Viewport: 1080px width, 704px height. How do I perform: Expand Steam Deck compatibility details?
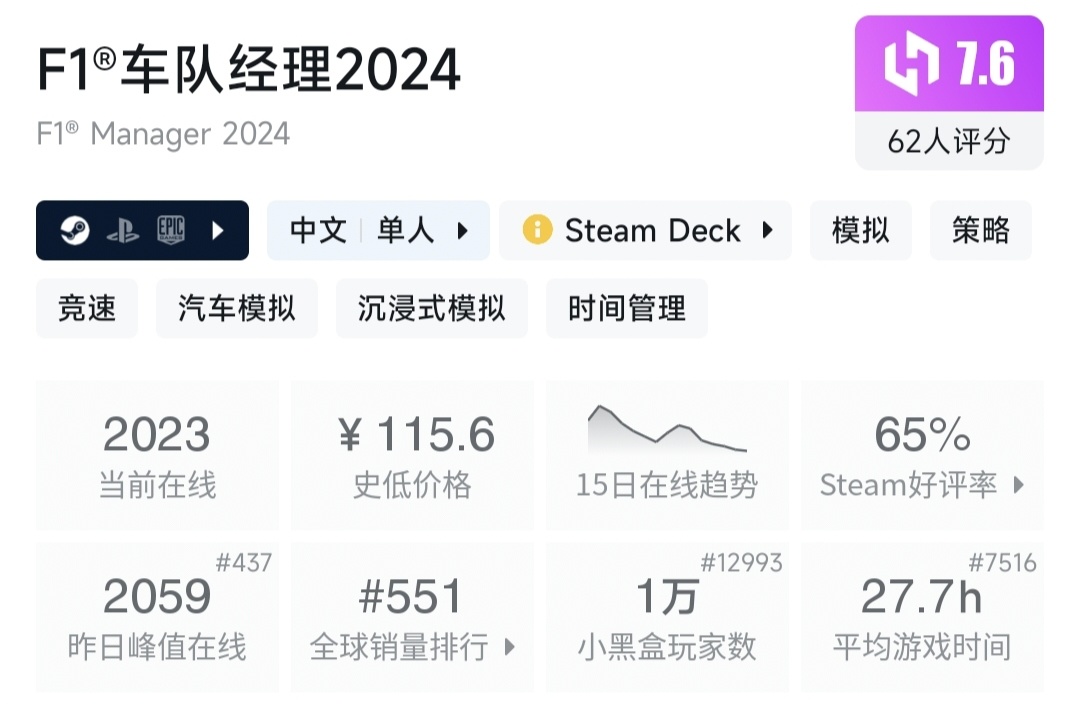point(768,231)
